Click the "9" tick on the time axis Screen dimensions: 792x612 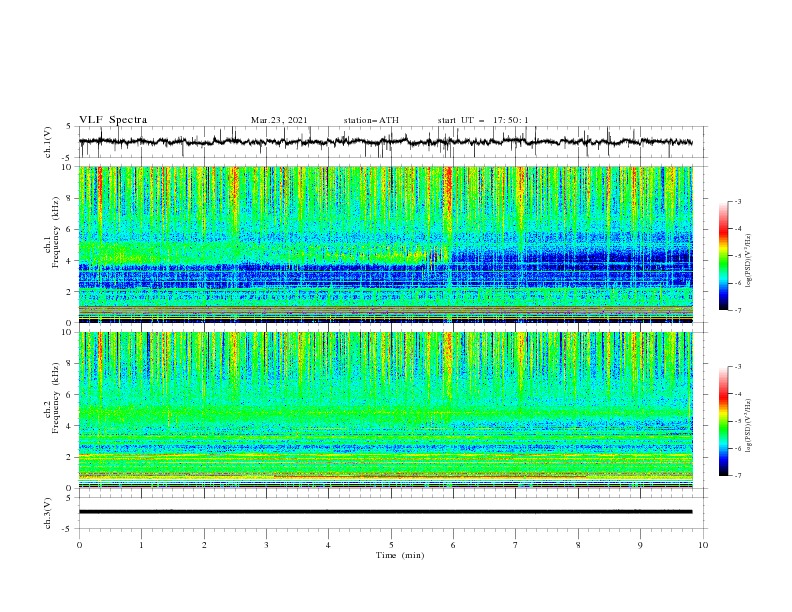[x=640, y=545]
